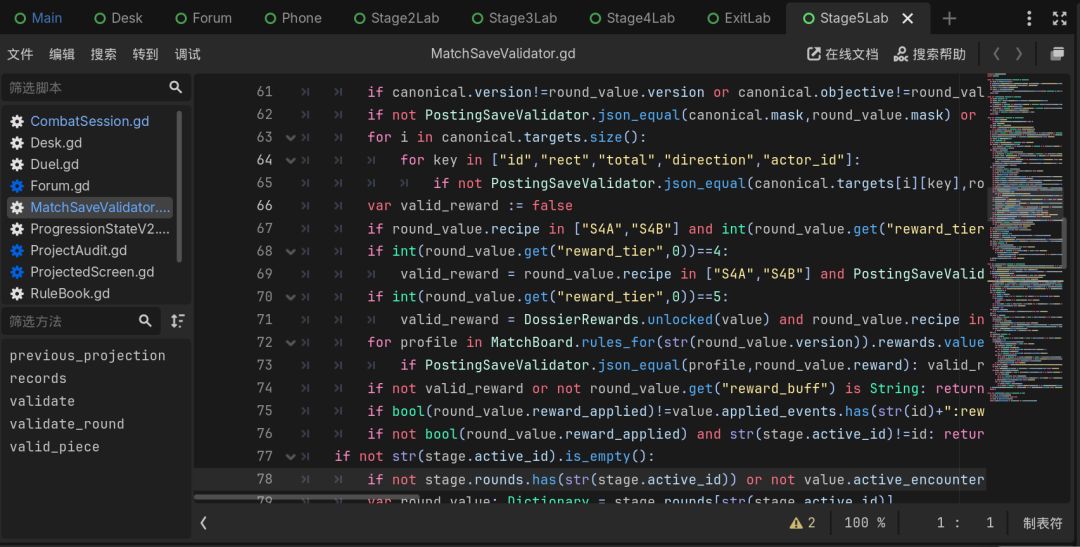The height and width of the screenshot is (547, 1080).
Task: Open Forum.gd in the script list
Action: click(x=60, y=186)
